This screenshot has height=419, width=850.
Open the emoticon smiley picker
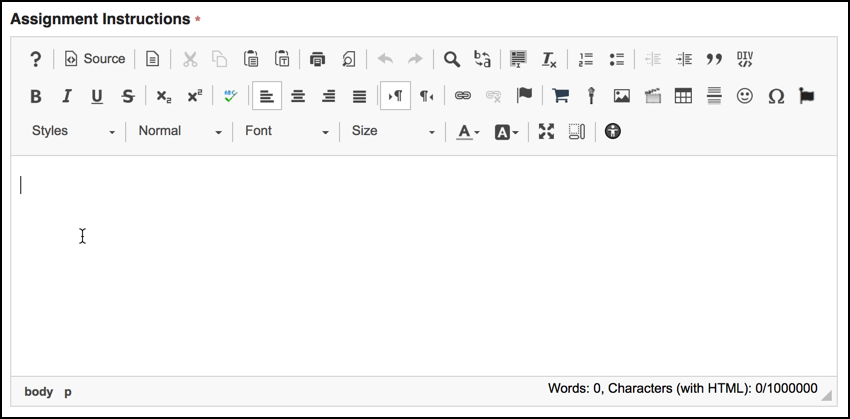tap(745, 96)
